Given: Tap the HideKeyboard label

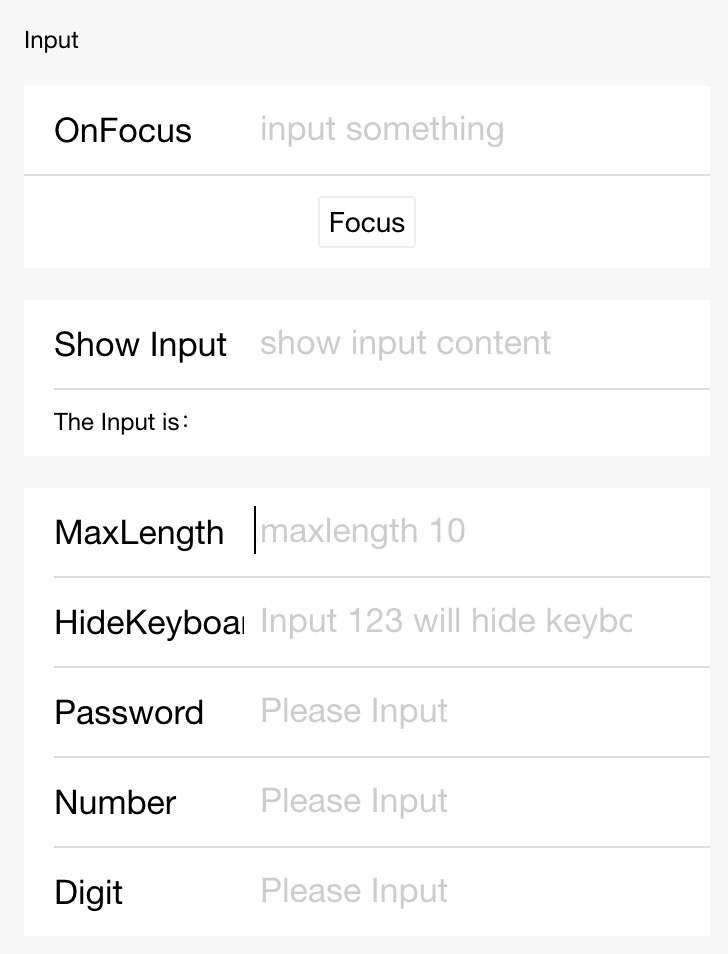Looking at the screenshot, I should click(147, 622).
